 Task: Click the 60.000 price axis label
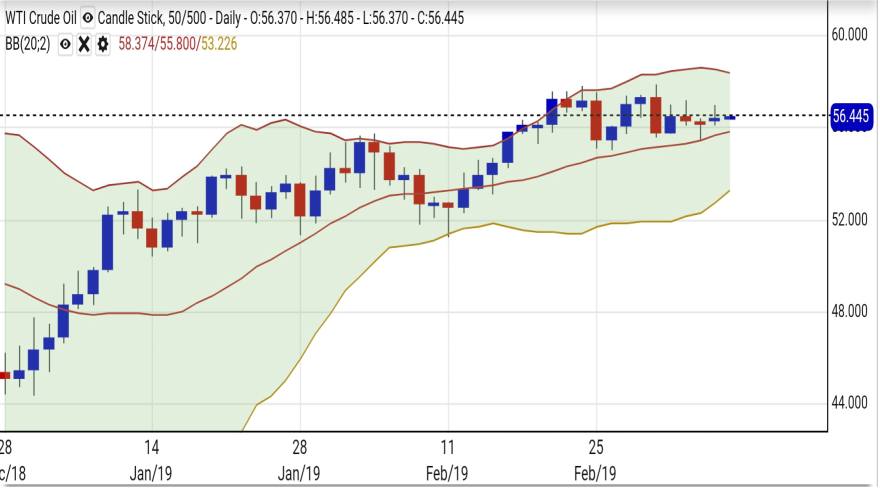click(850, 34)
